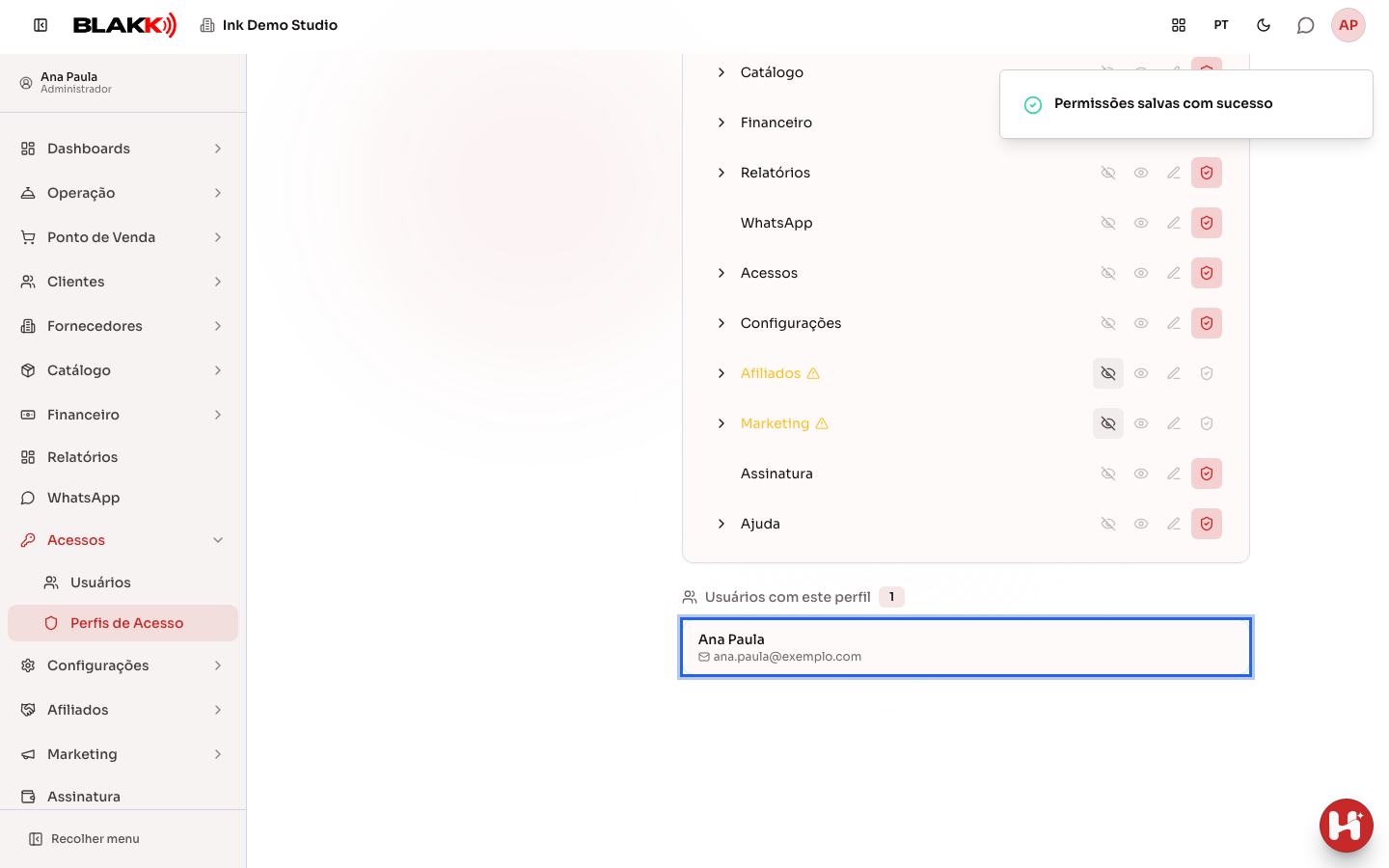Open the chat bubble icon in header
The width and height of the screenshot is (1389, 868).
pos(1305,25)
